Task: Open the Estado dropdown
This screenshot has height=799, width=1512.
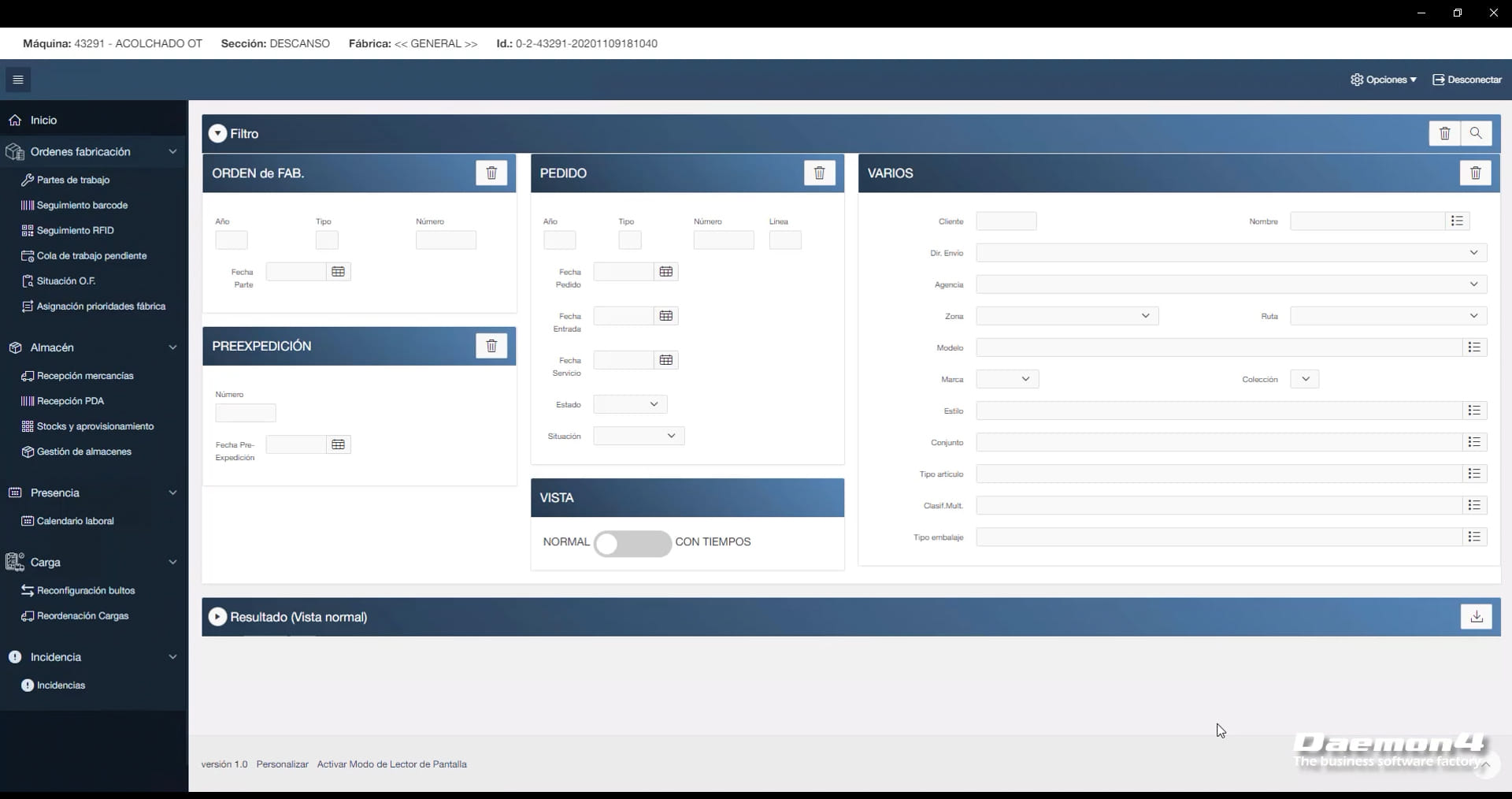Action: pyautogui.click(x=630, y=404)
